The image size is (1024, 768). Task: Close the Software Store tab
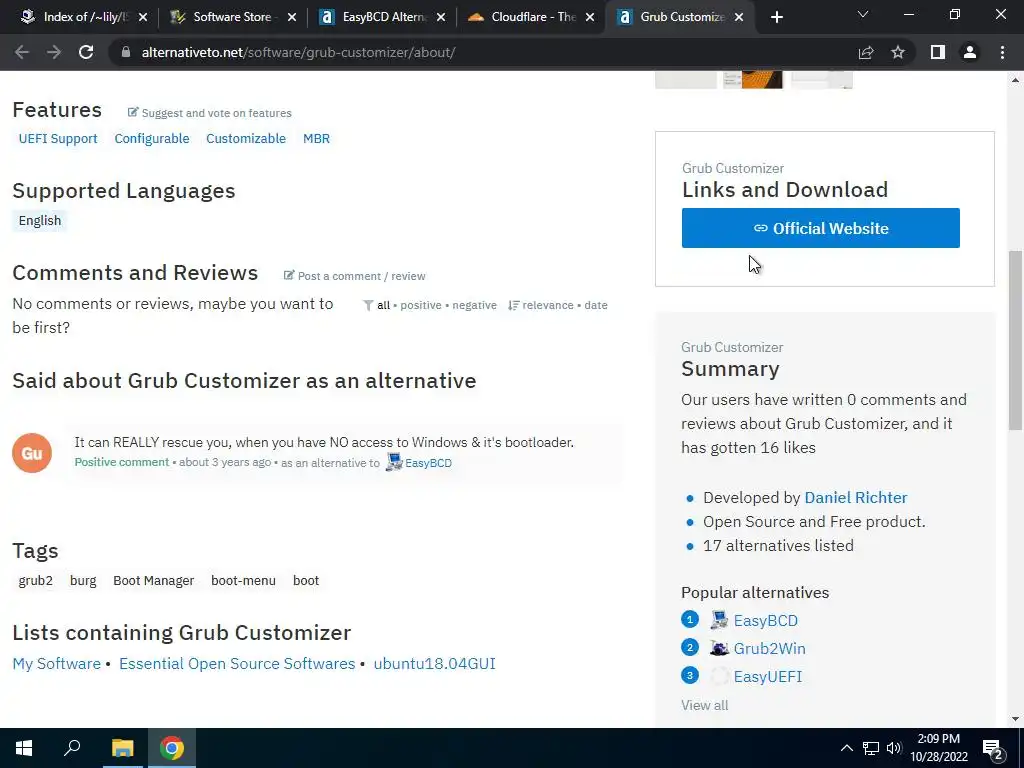(x=292, y=17)
